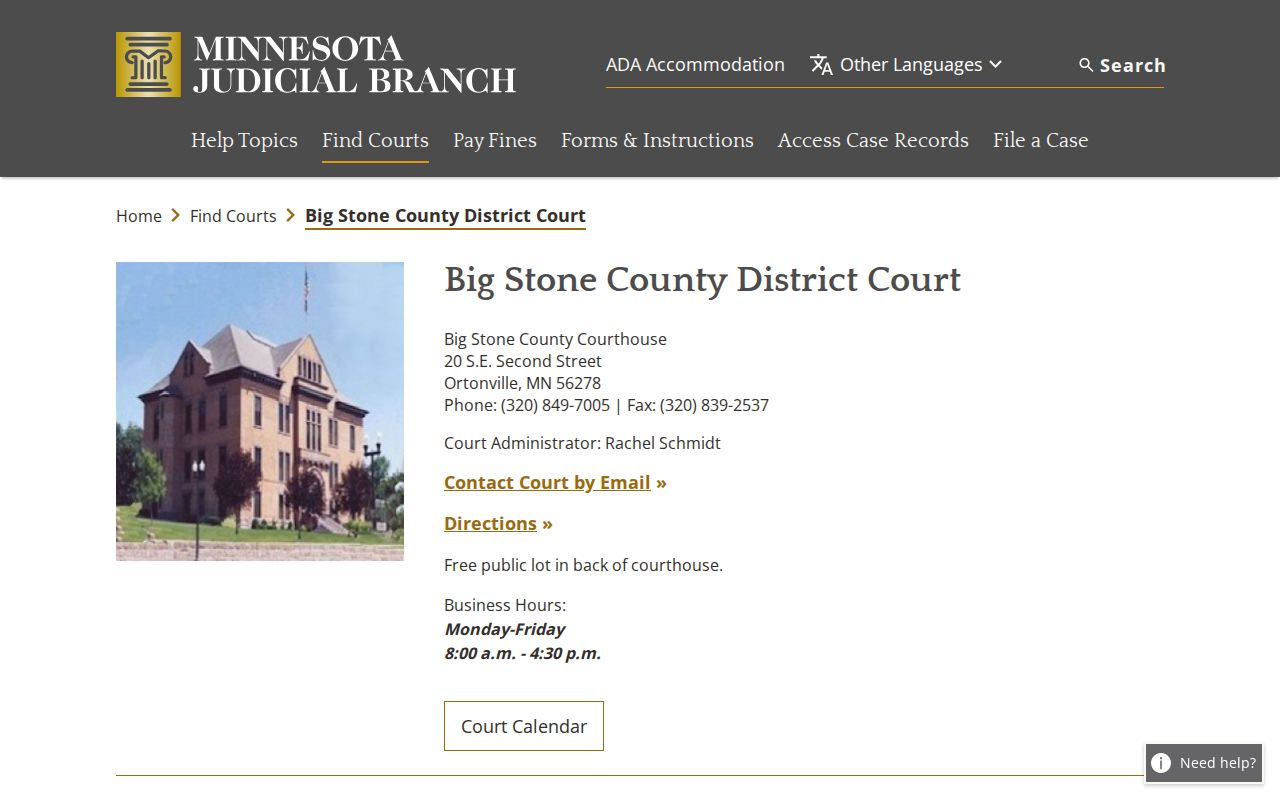This screenshot has height=800, width=1280.
Task: Click the Ortonville, MN 56278 line
Action: (522, 383)
